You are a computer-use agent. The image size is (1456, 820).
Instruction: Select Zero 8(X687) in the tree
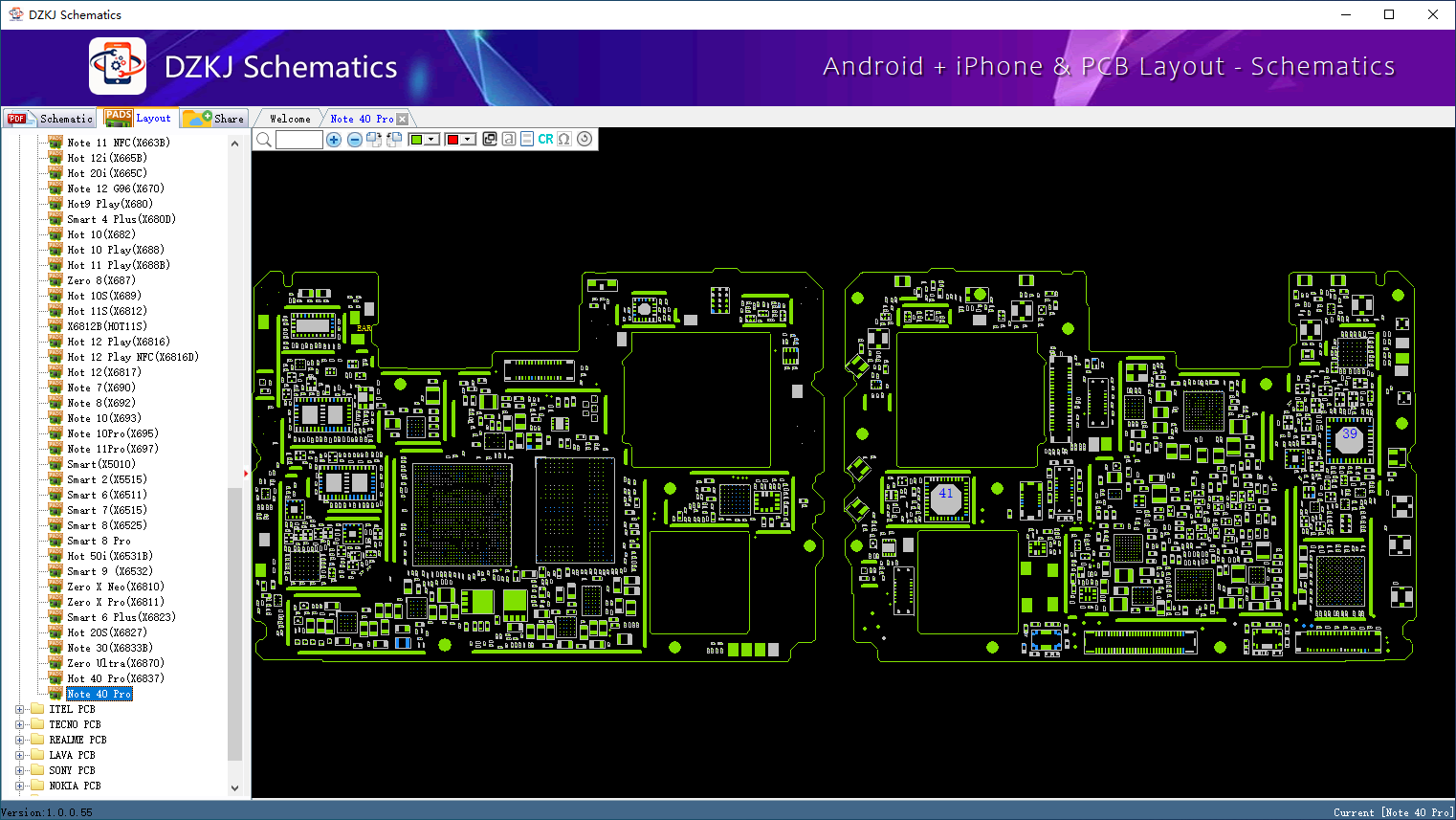[101, 280]
